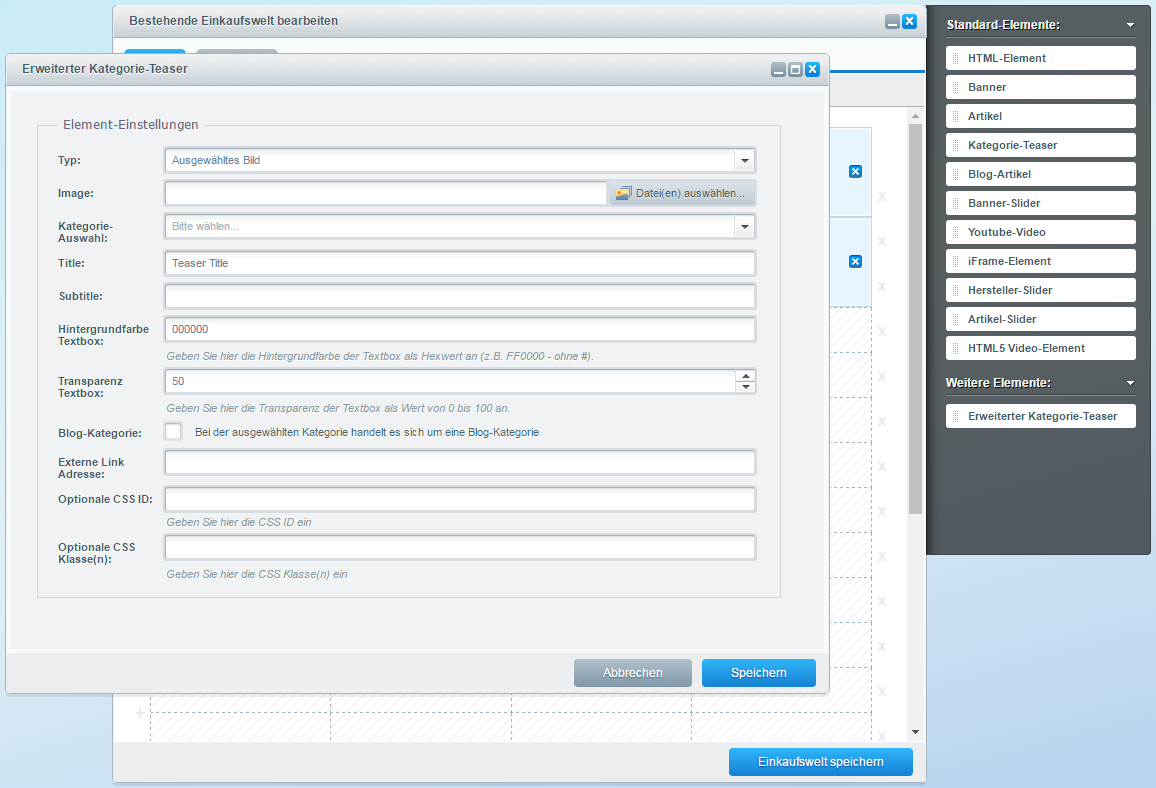
Task: Select the Banner-Slider element item
Action: (x=1040, y=203)
